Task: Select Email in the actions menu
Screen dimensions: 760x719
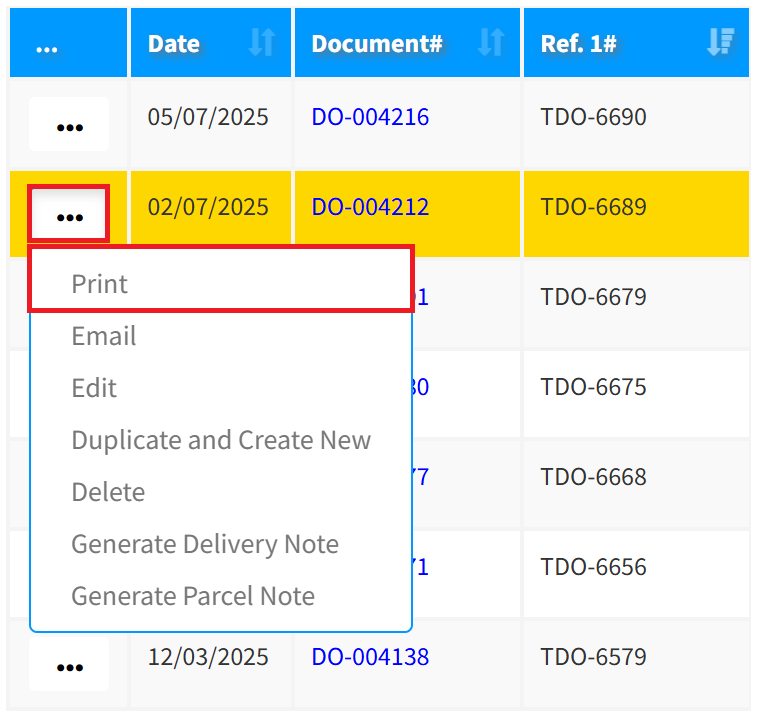Action: pyautogui.click(x=104, y=336)
